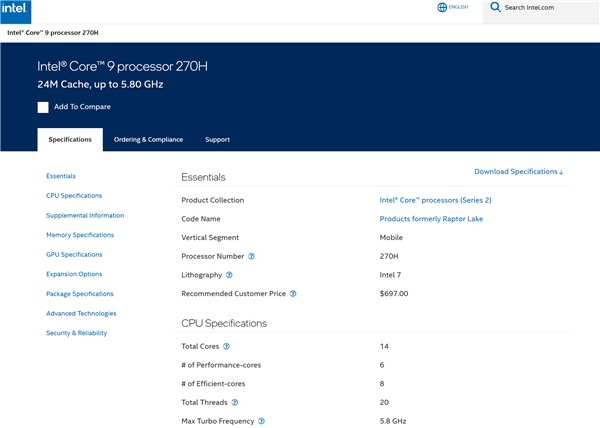This screenshot has height=428, width=600.
Task: Open help icon beside Processor Number
Action: click(251, 256)
